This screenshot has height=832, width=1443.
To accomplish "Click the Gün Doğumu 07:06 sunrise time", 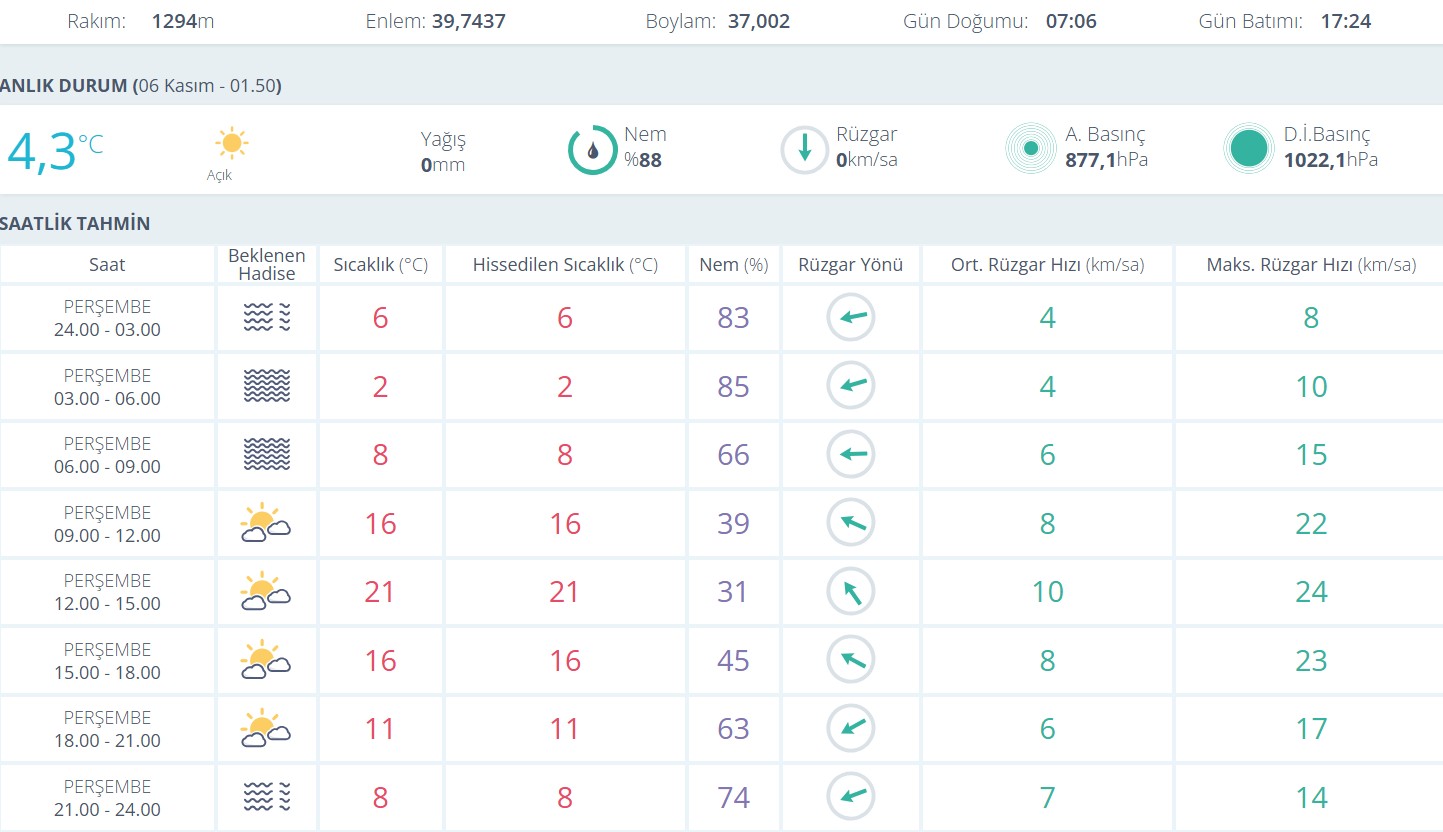I will [1070, 21].
